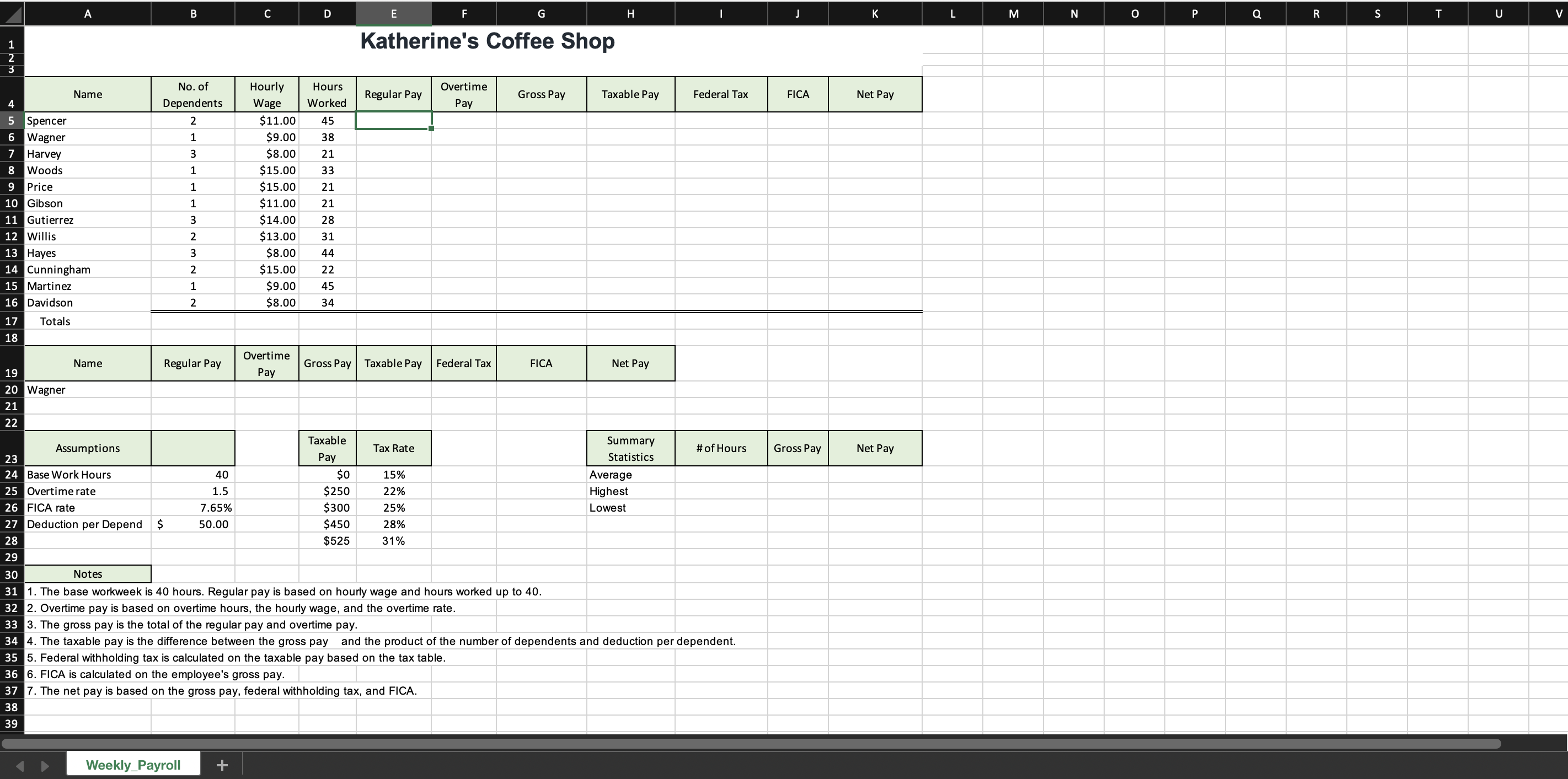Click the Katherine's Coffee Shop title cell
The width and height of the screenshot is (1568, 779).
(486, 41)
